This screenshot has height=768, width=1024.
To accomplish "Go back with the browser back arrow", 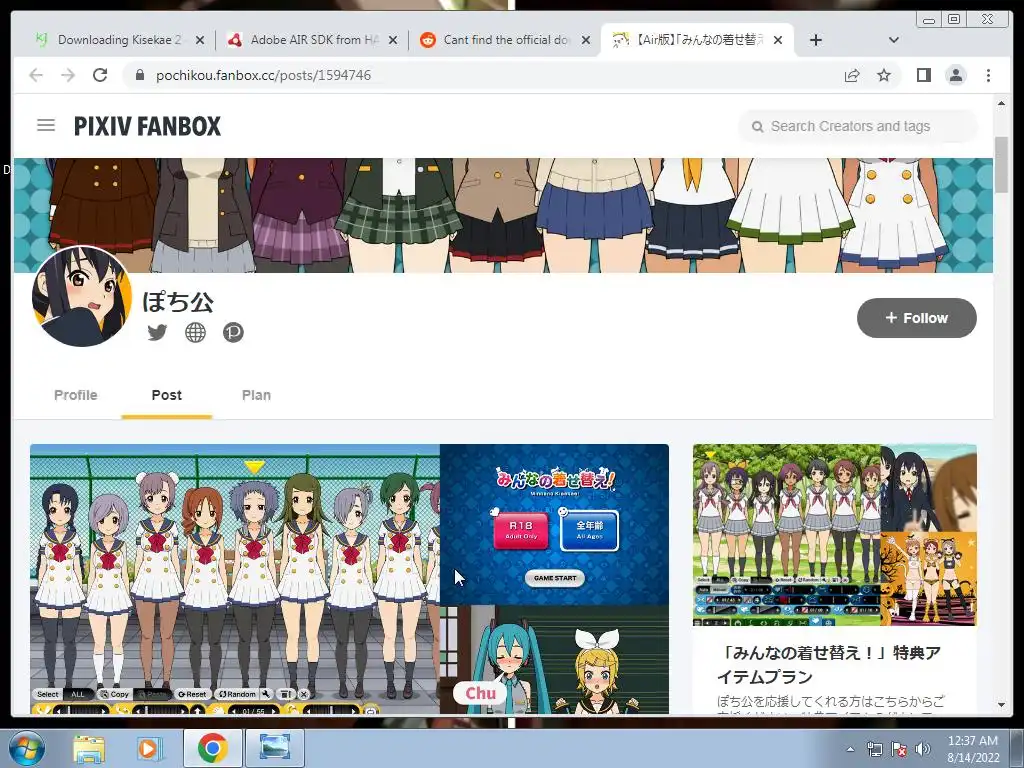I will (36, 75).
